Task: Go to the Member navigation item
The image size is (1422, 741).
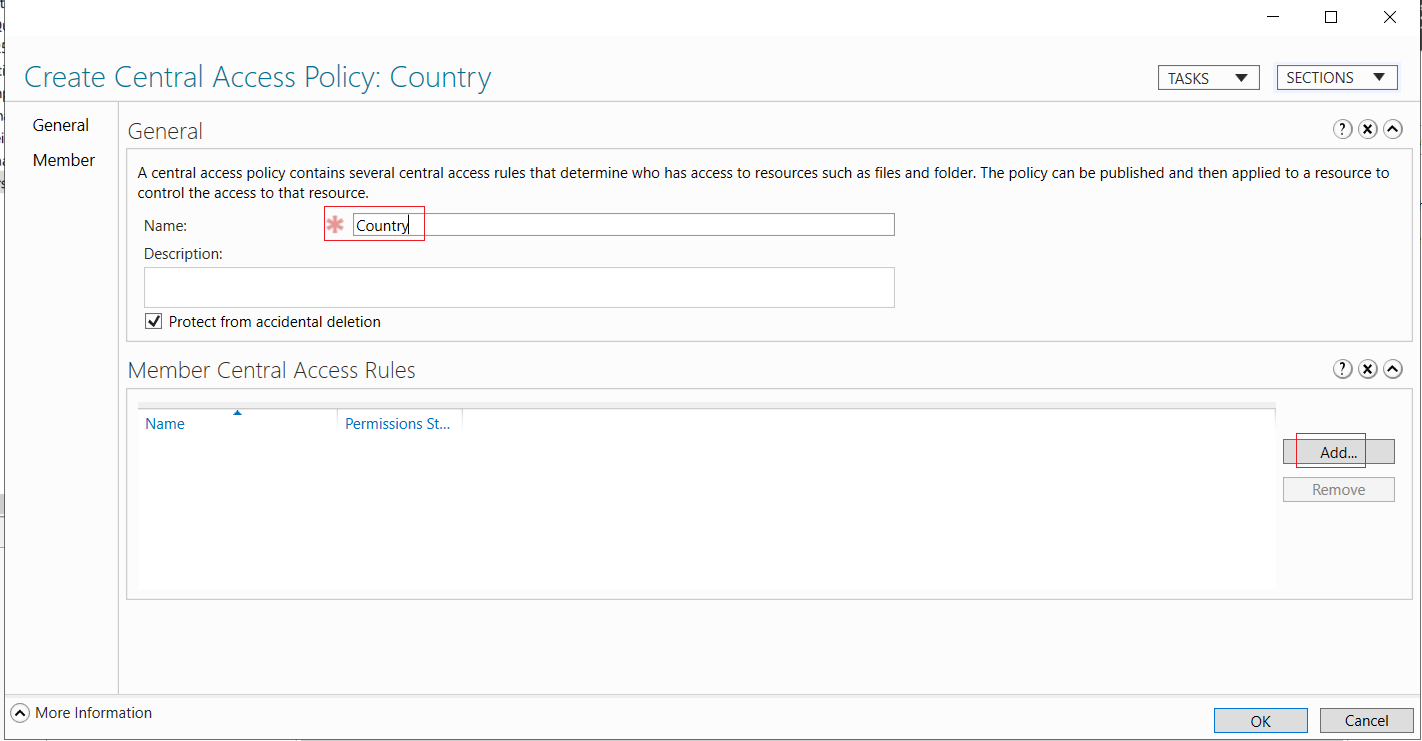Action: pos(64,160)
